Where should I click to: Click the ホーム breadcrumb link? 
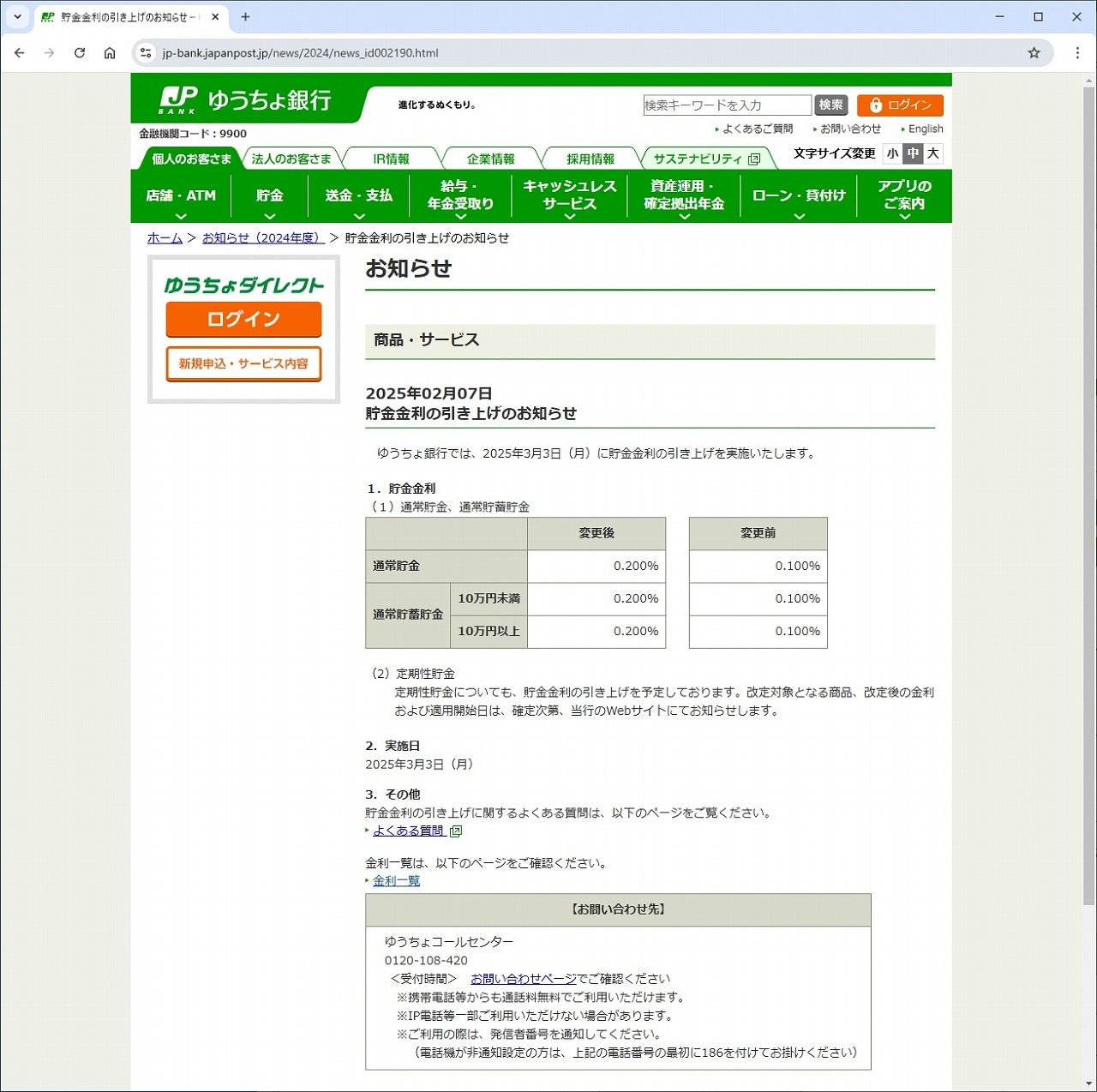[x=165, y=238]
